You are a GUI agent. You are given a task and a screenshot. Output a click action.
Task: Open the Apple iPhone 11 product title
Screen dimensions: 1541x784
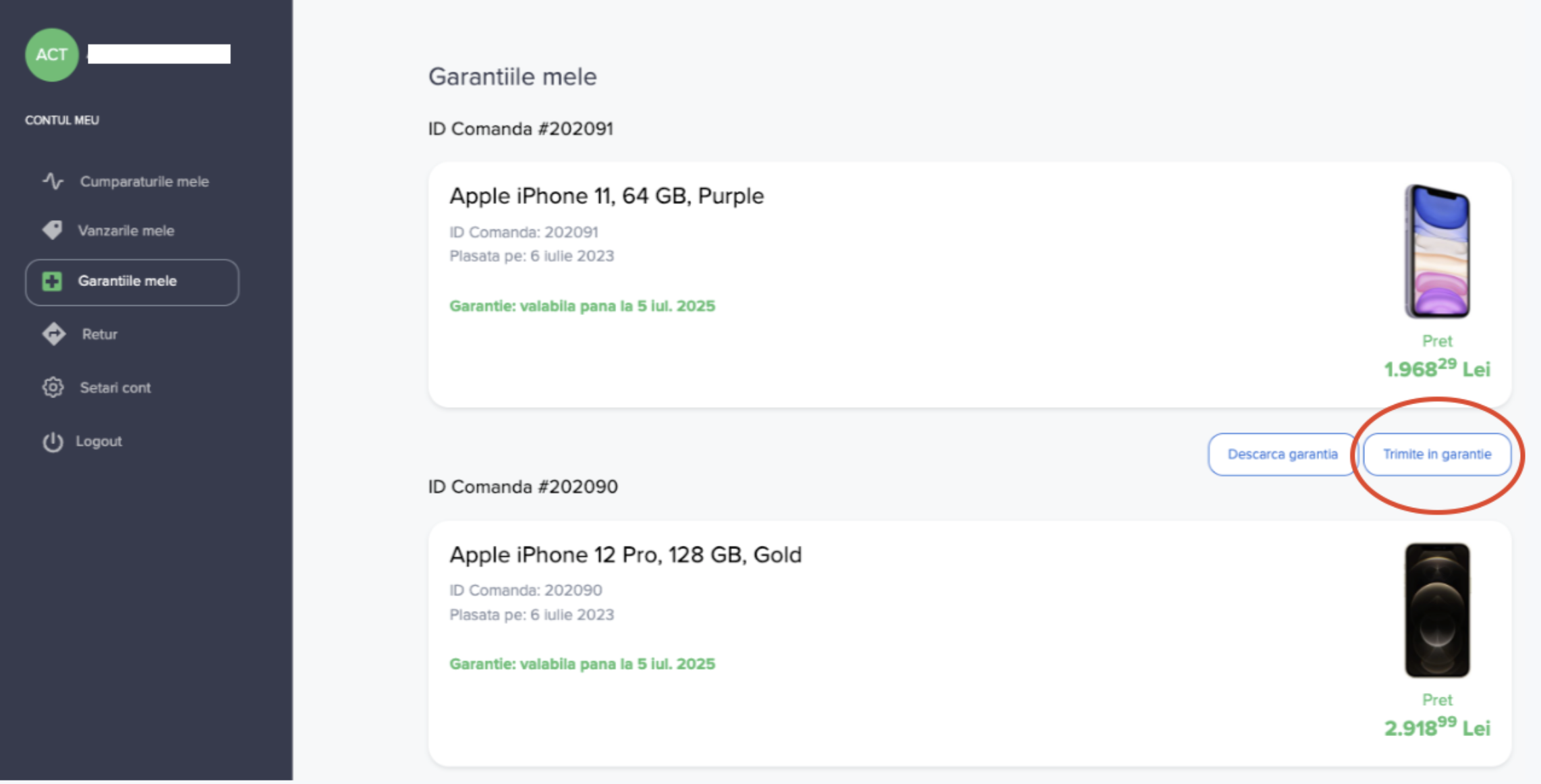pos(607,196)
